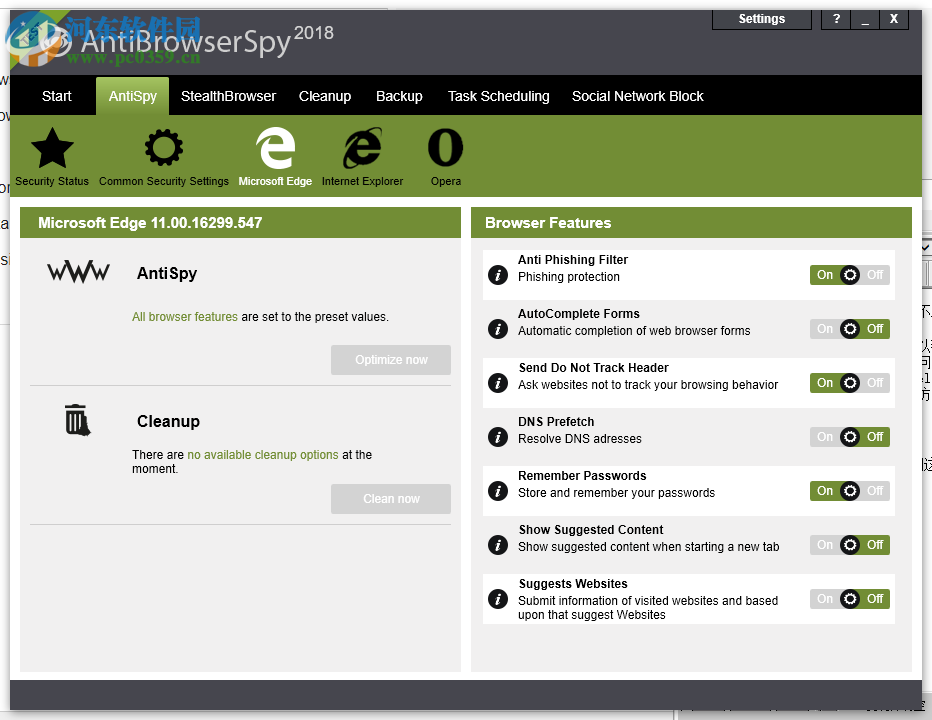Click the Cleanup trash can icon
Viewport: 932px width, 720px height.
click(77, 420)
